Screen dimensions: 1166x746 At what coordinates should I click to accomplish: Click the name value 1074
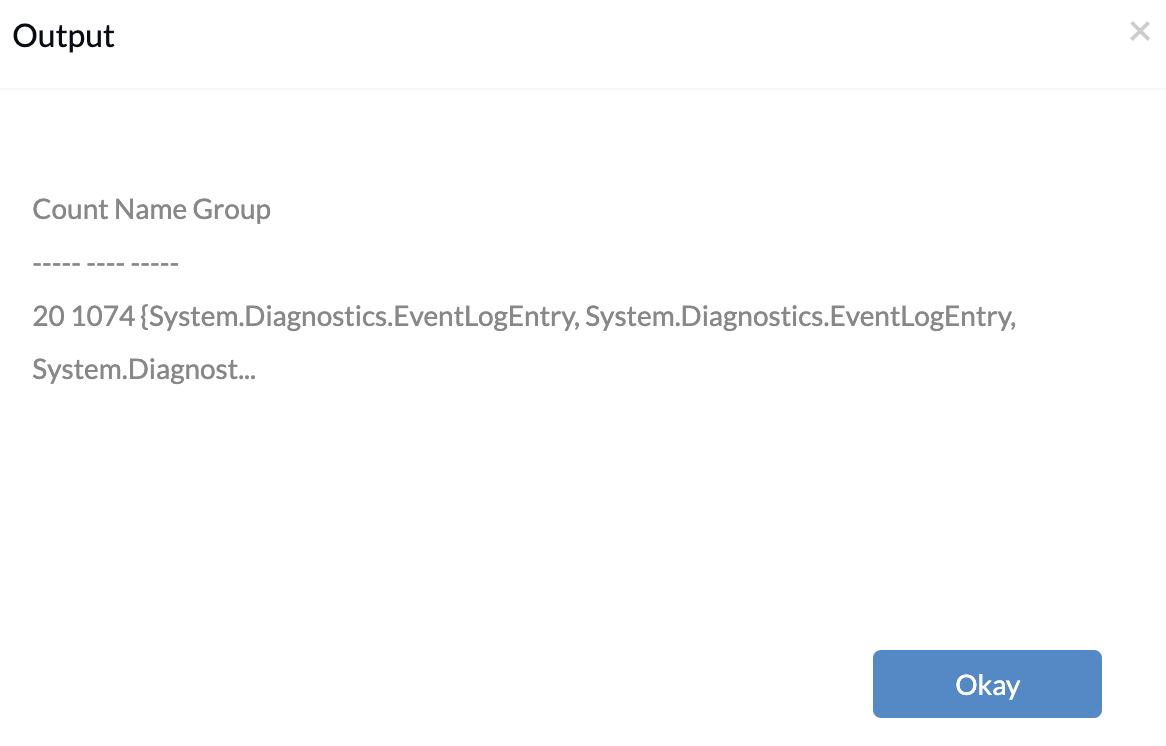click(x=103, y=316)
